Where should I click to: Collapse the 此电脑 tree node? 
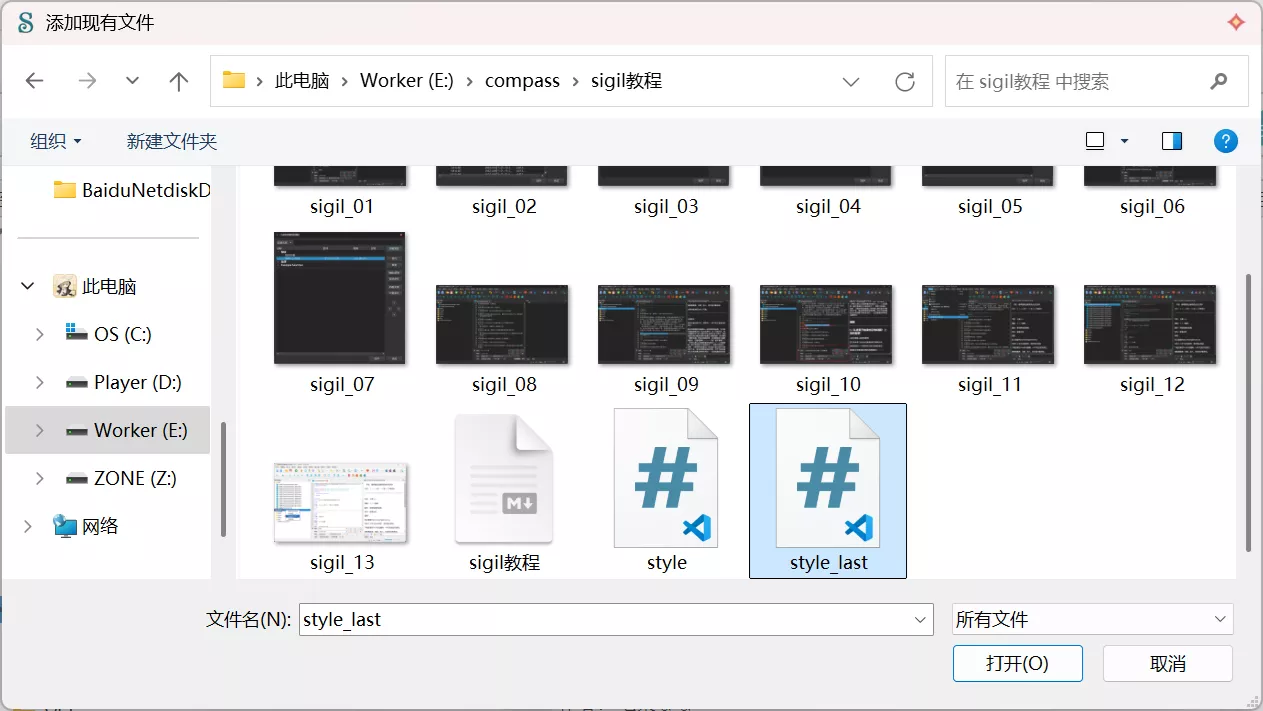pyautogui.click(x=28, y=287)
